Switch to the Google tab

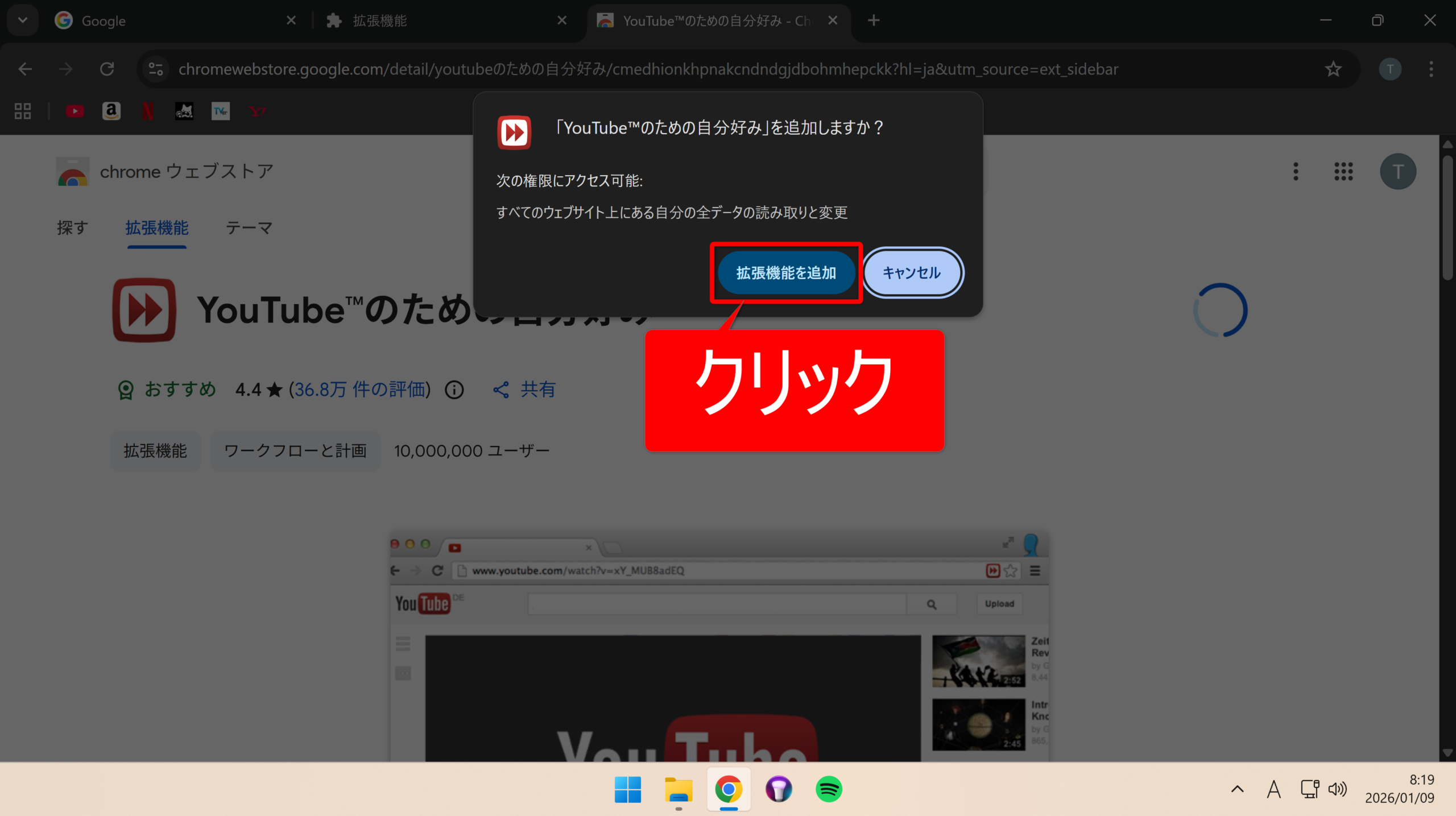coord(171,21)
